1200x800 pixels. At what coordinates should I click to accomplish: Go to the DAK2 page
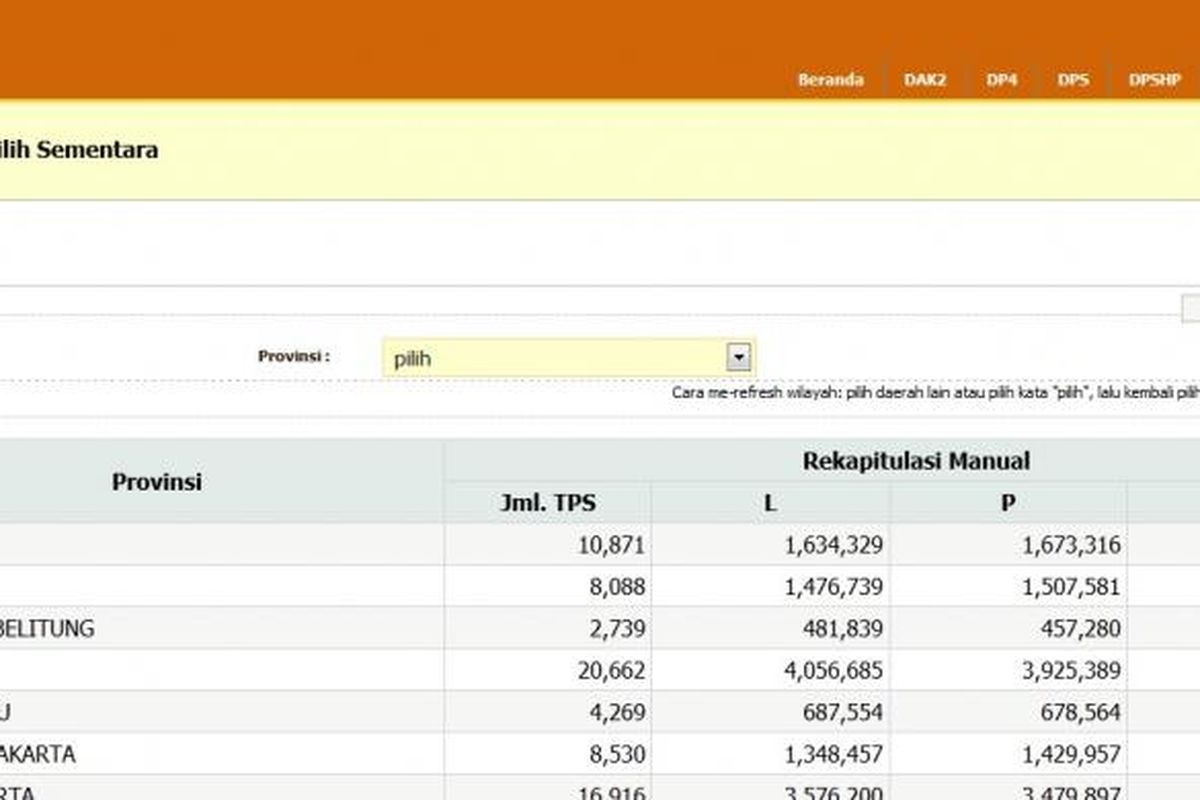pos(925,80)
